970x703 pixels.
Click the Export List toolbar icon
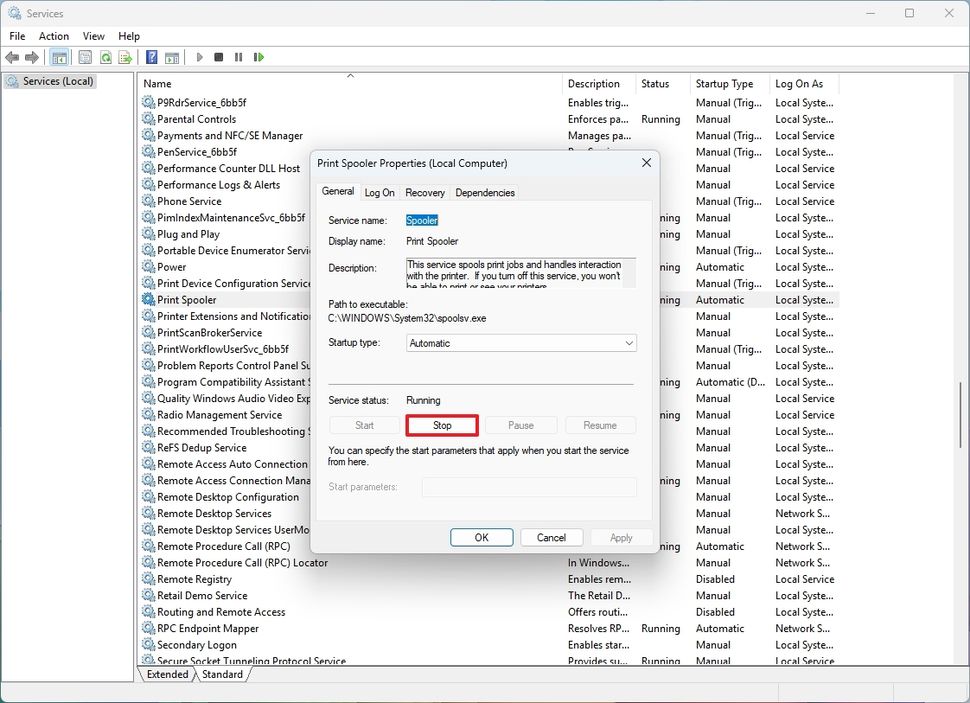pos(124,57)
